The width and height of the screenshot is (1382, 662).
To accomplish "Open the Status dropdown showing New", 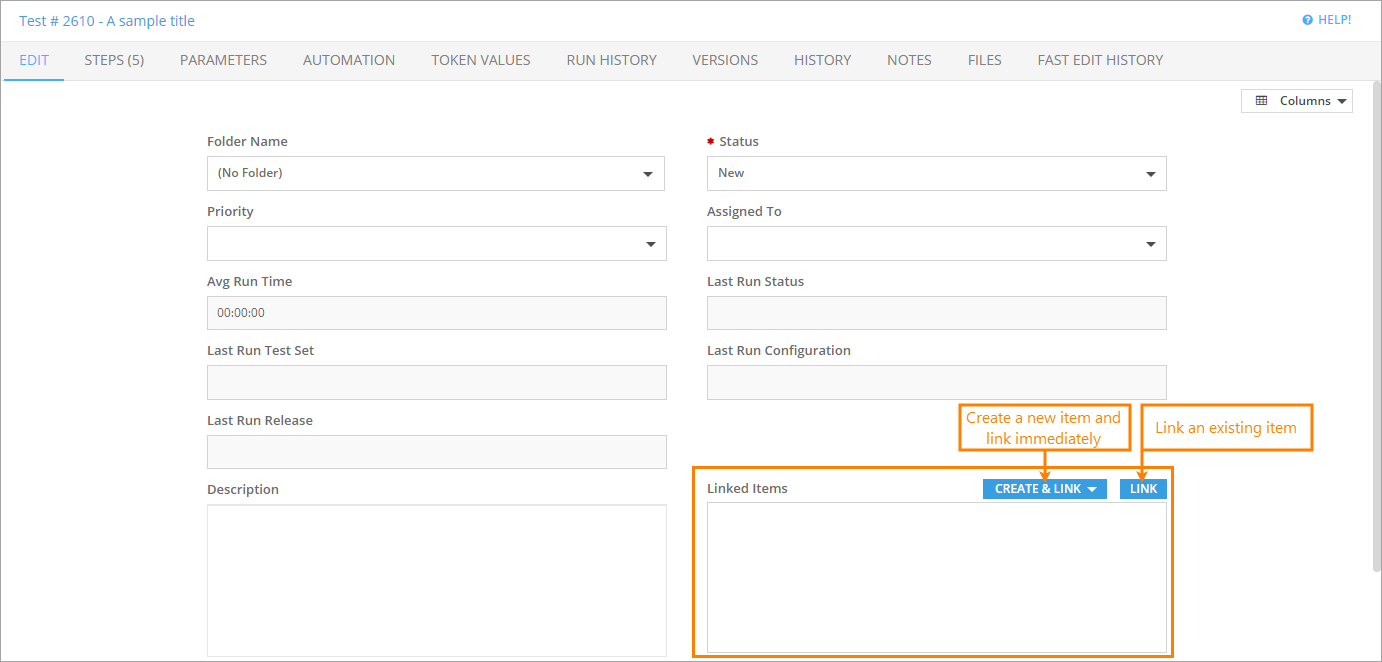I will pos(936,173).
